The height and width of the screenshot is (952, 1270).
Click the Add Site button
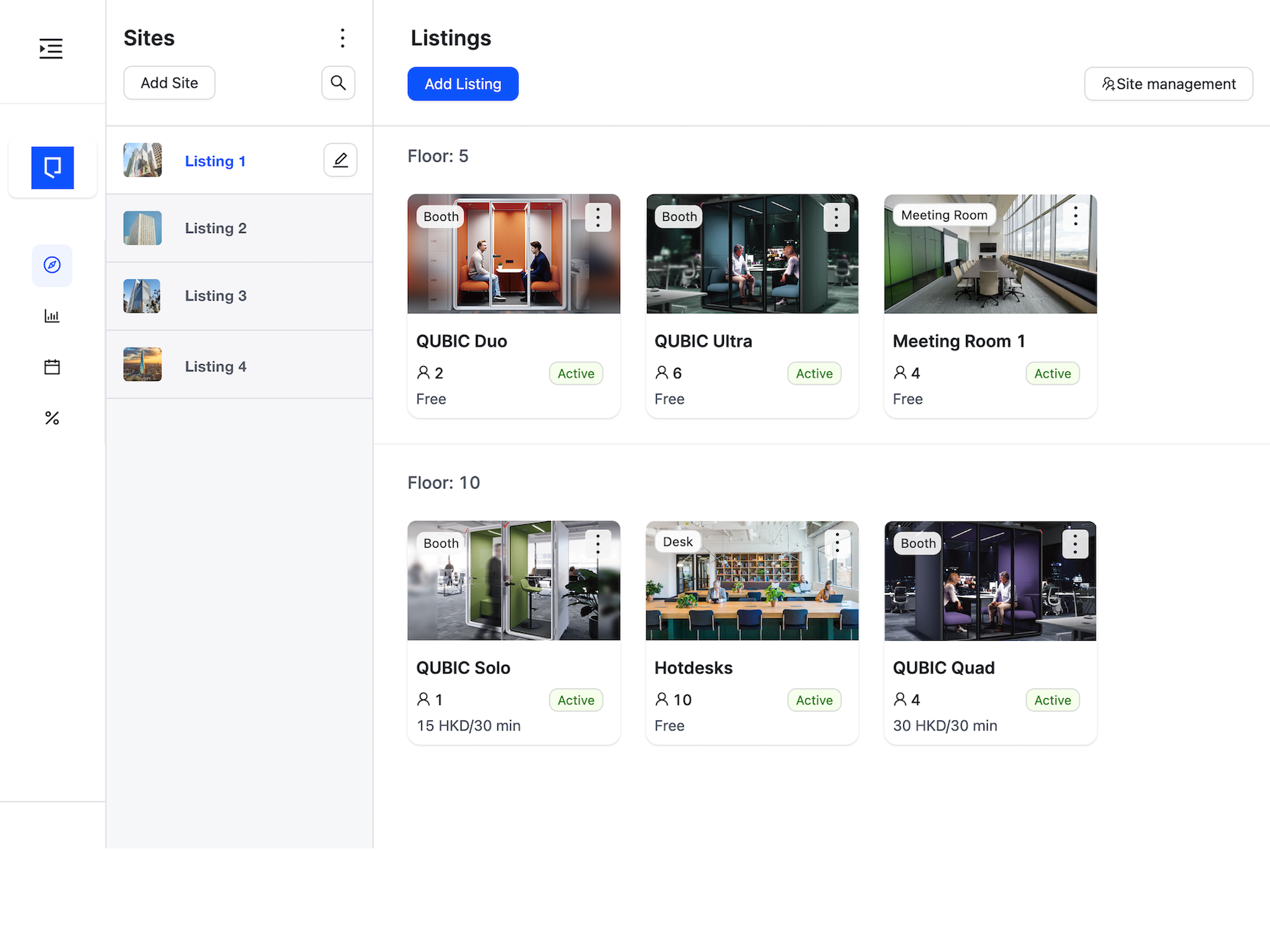coord(169,83)
